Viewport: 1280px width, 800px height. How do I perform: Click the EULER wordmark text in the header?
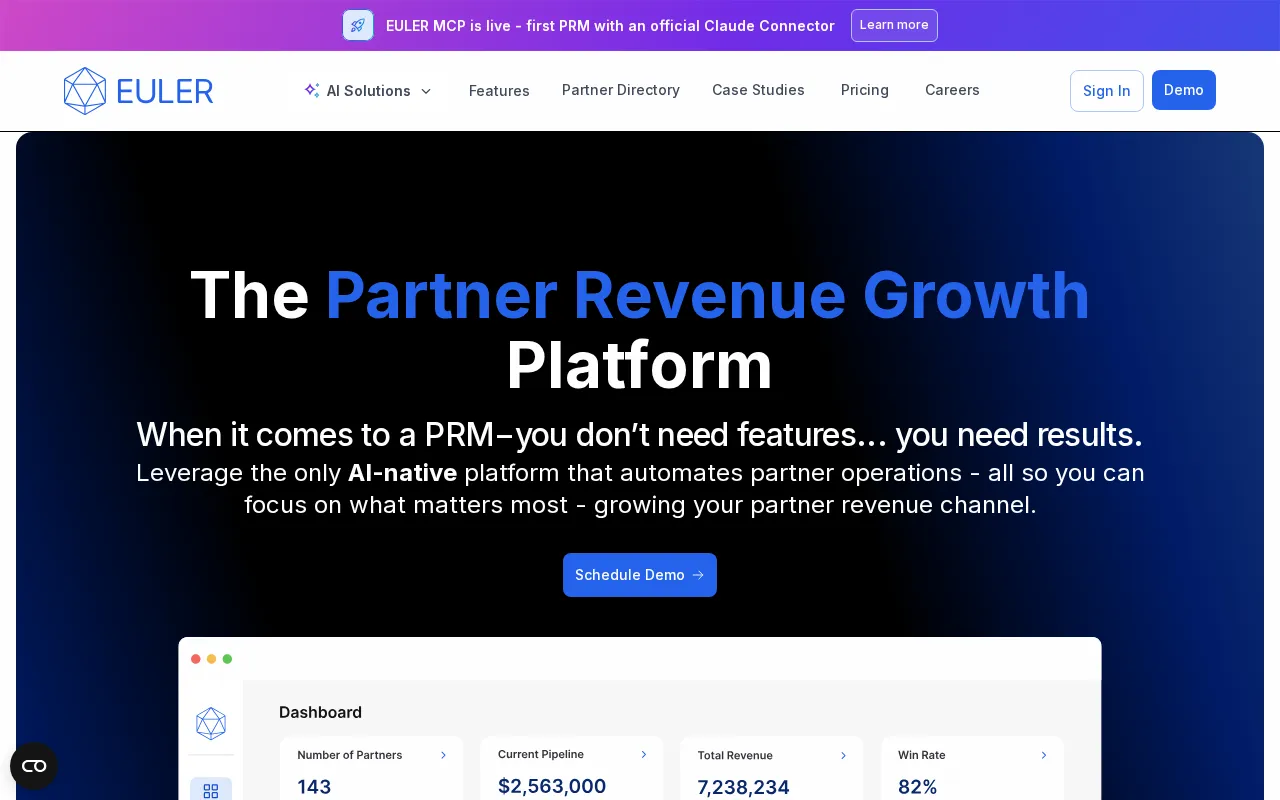click(x=165, y=92)
